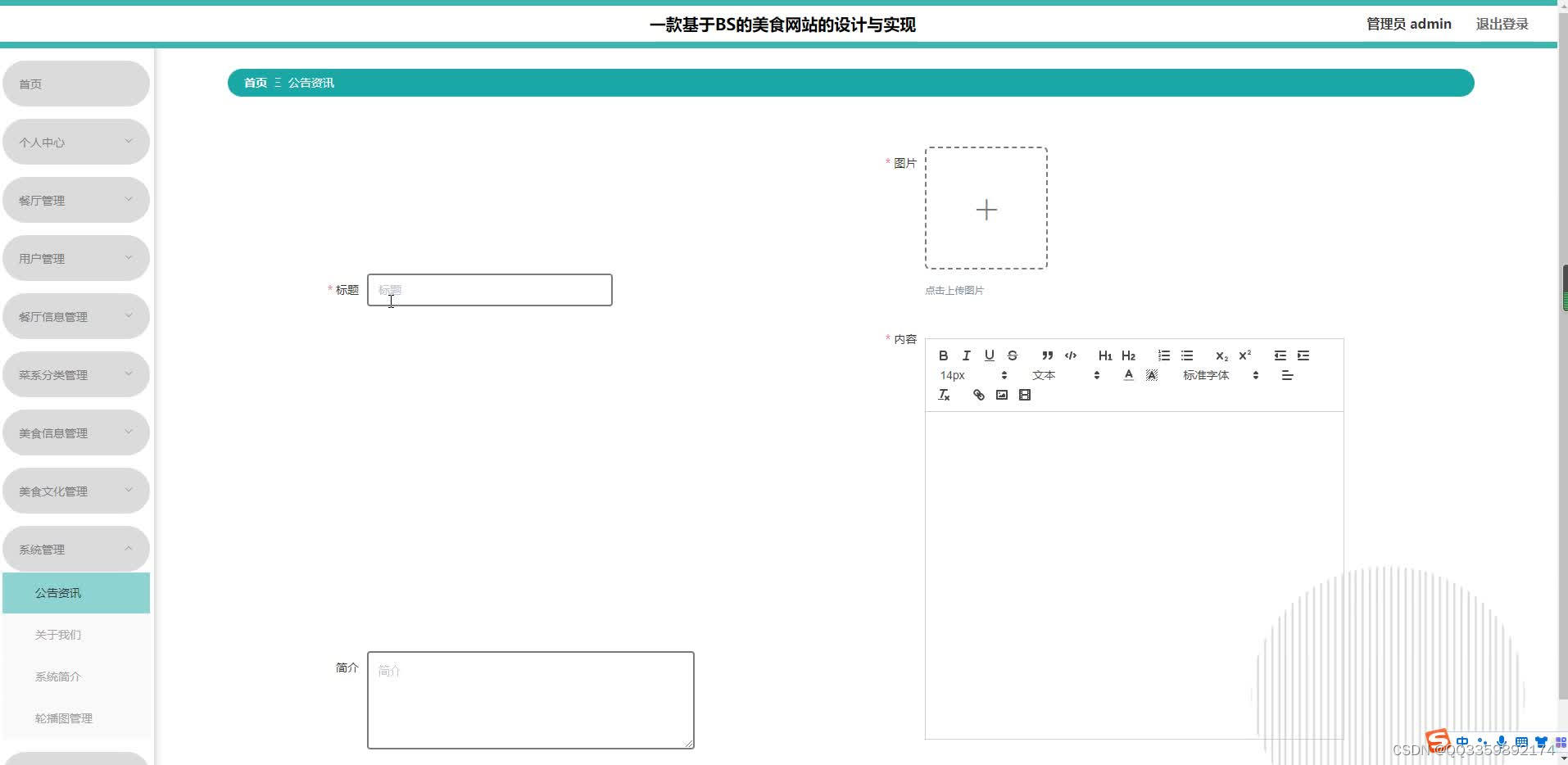Click 退出登录 to log out
The height and width of the screenshot is (765, 1568).
(x=1502, y=24)
